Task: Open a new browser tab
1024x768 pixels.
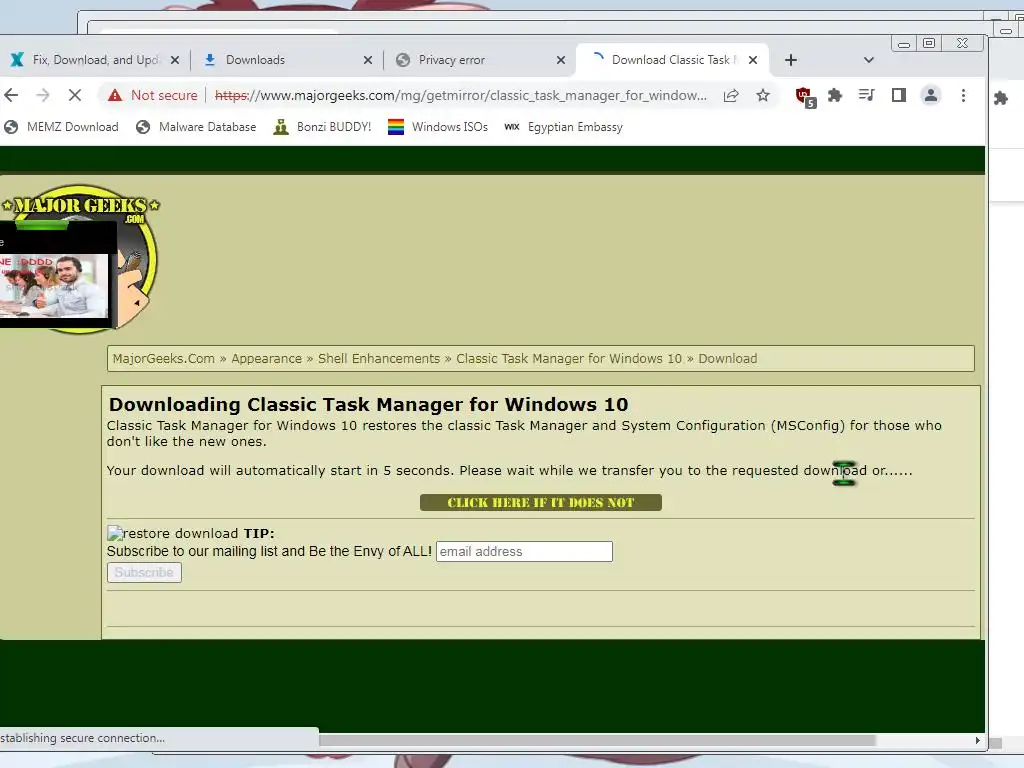Action: pos(791,60)
